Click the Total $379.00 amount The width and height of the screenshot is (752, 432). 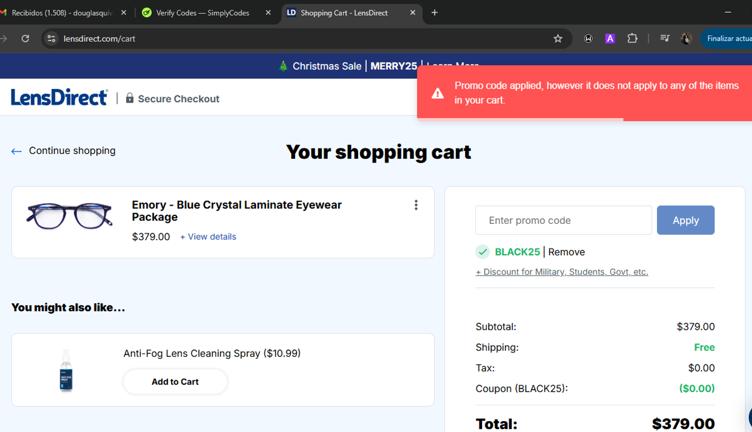click(683, 424)
